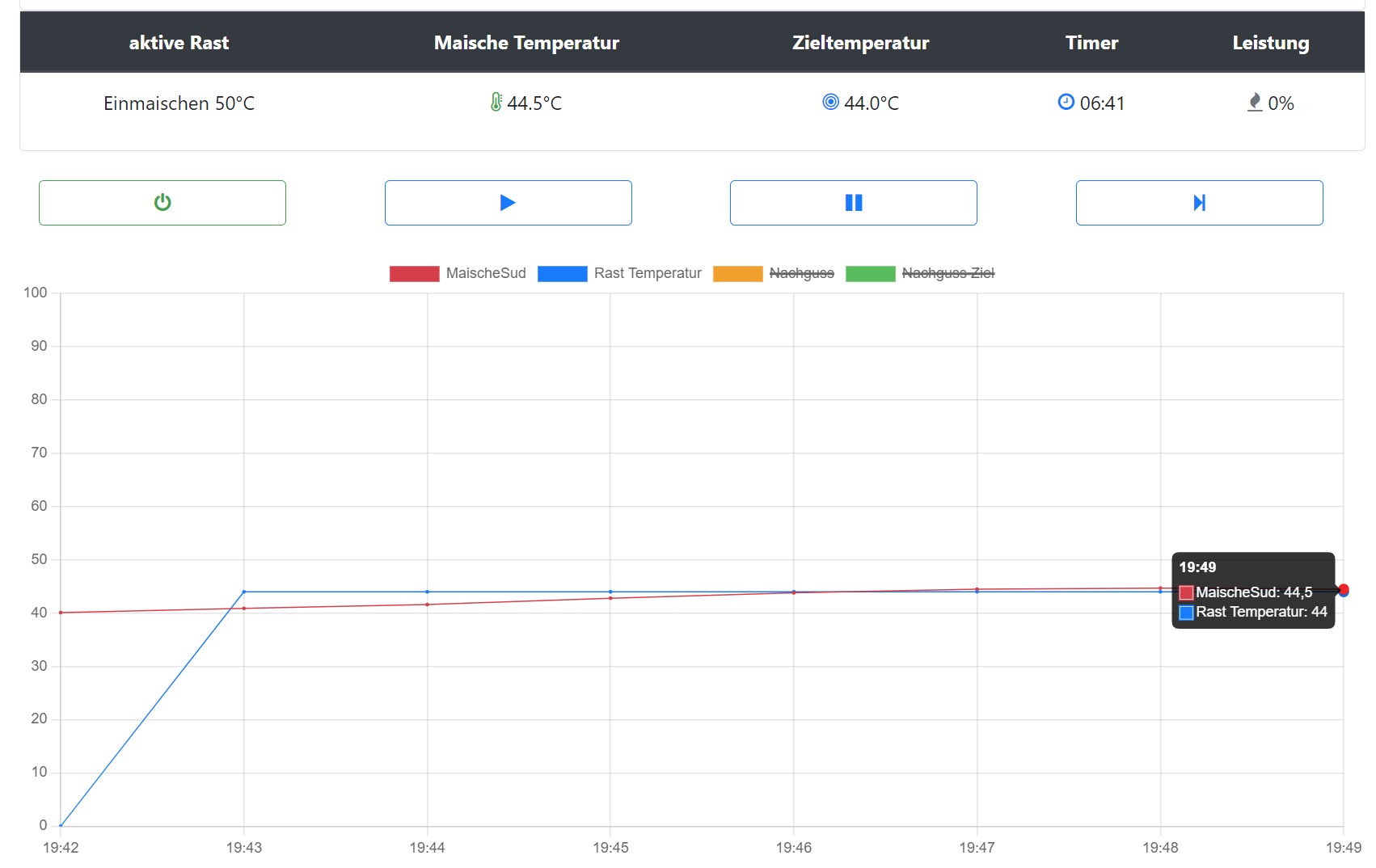Show the Nachguss data series
The height and width of the screenshot is (868, 1376).
pyautogui.click(x=801, y=273)
